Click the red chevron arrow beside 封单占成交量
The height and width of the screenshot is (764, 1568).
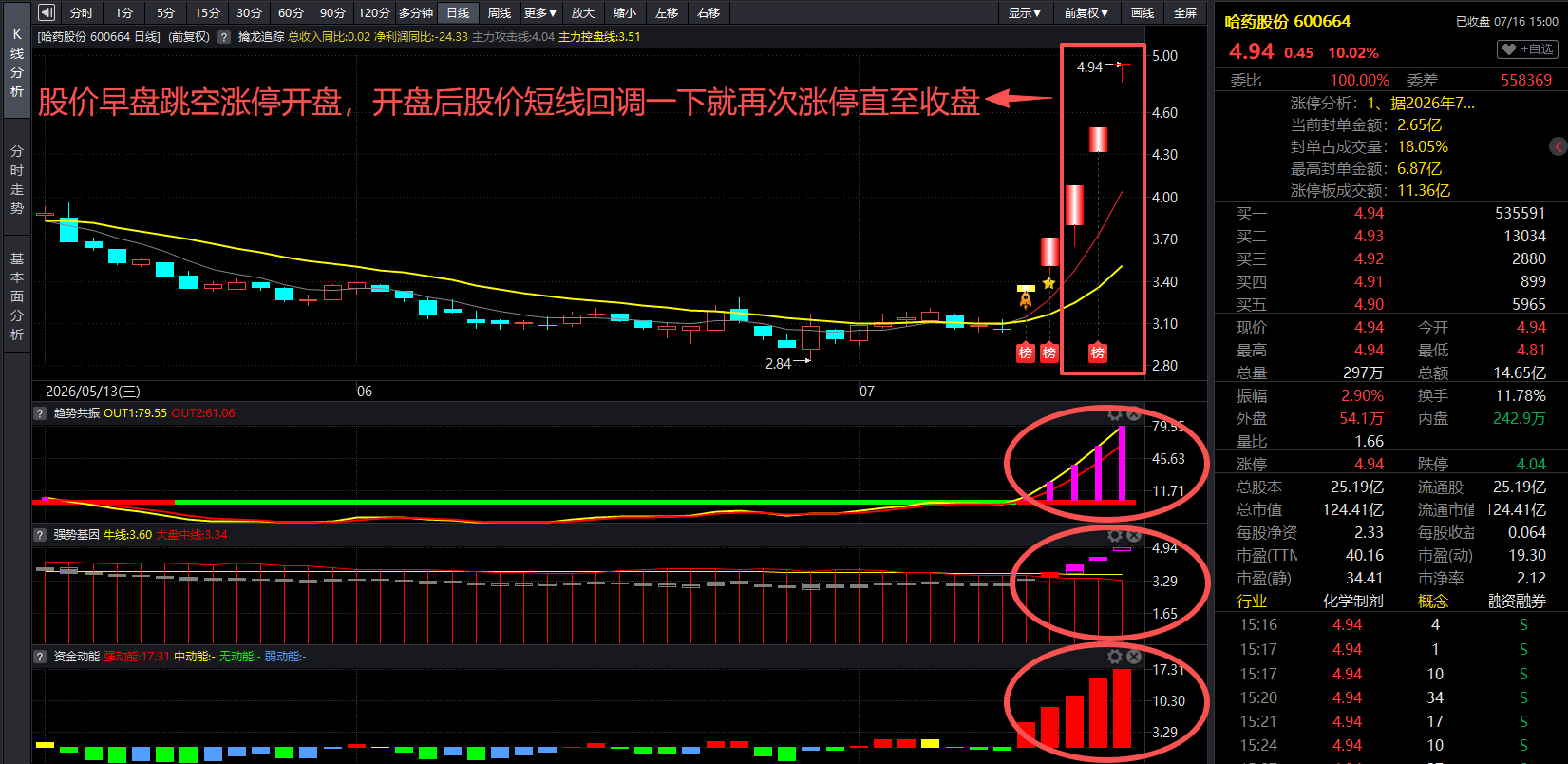pos(1558,146)
